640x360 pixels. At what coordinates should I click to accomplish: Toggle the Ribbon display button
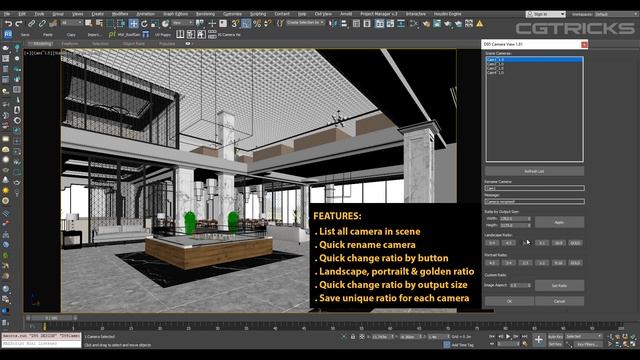point(380,24)
